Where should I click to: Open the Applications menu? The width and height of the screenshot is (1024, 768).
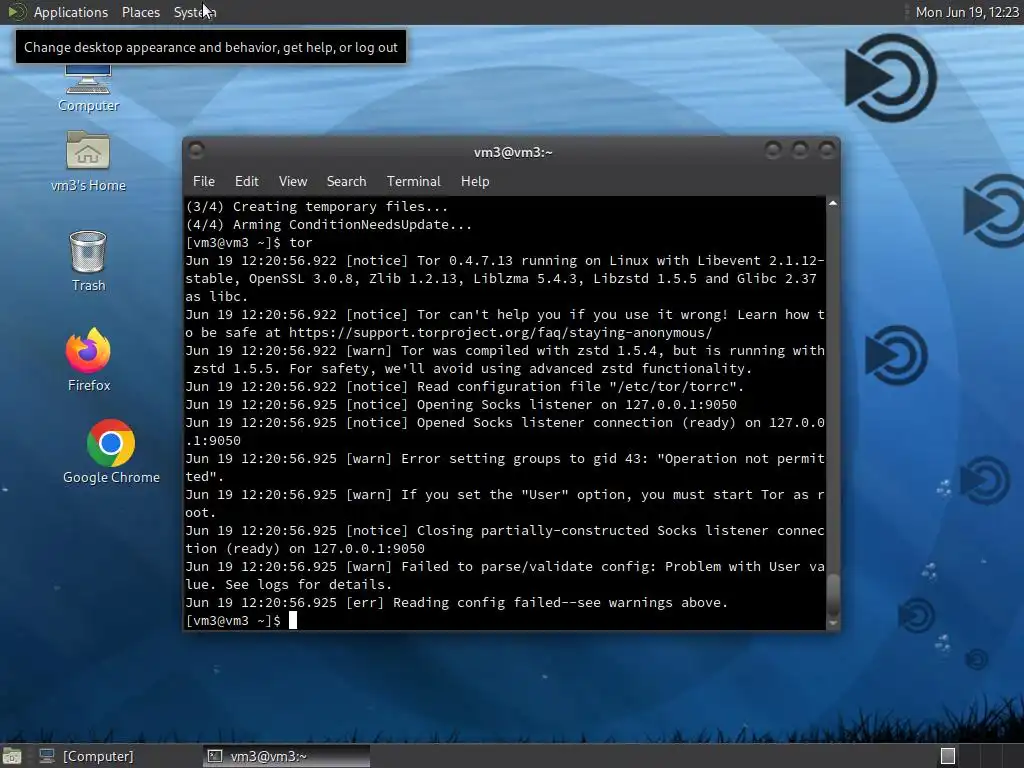click(71, 12)
